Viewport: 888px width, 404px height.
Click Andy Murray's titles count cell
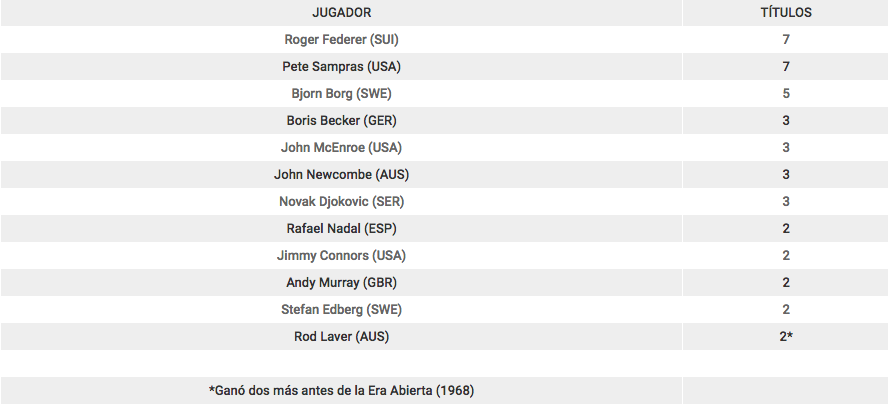pyautogui.click(x=785, y=283)
